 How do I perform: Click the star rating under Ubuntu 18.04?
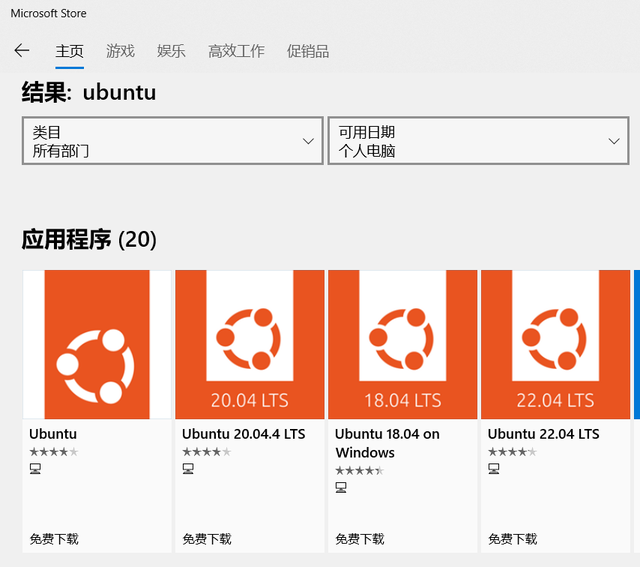[x=359, y=471]
